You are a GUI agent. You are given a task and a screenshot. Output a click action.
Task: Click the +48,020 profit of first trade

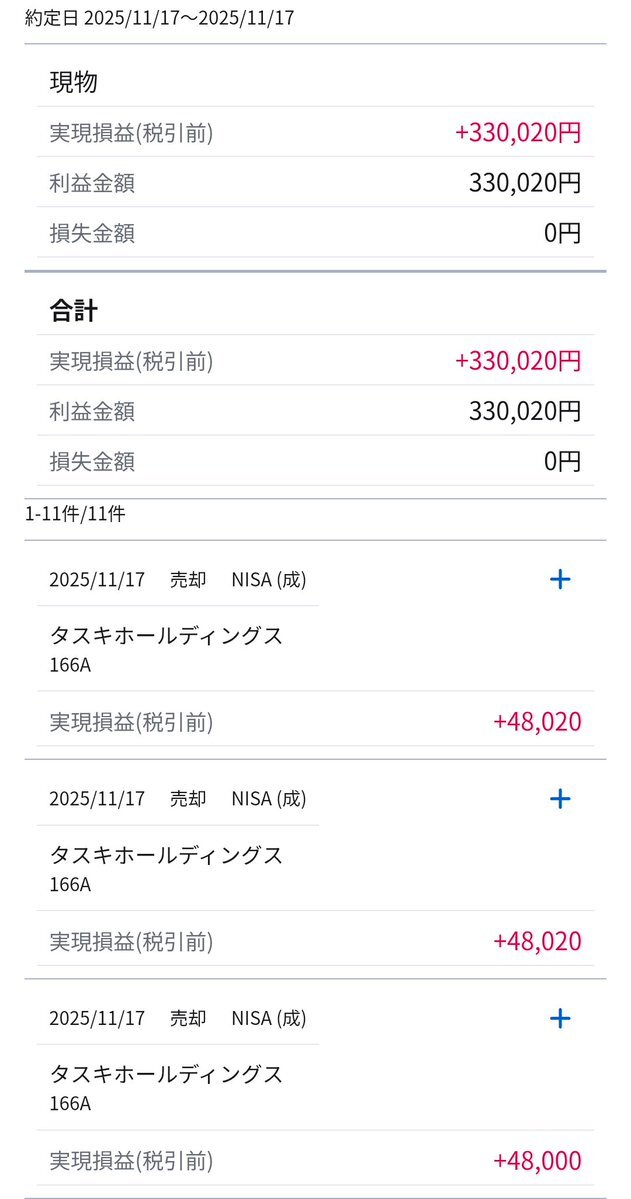(537, 722)
